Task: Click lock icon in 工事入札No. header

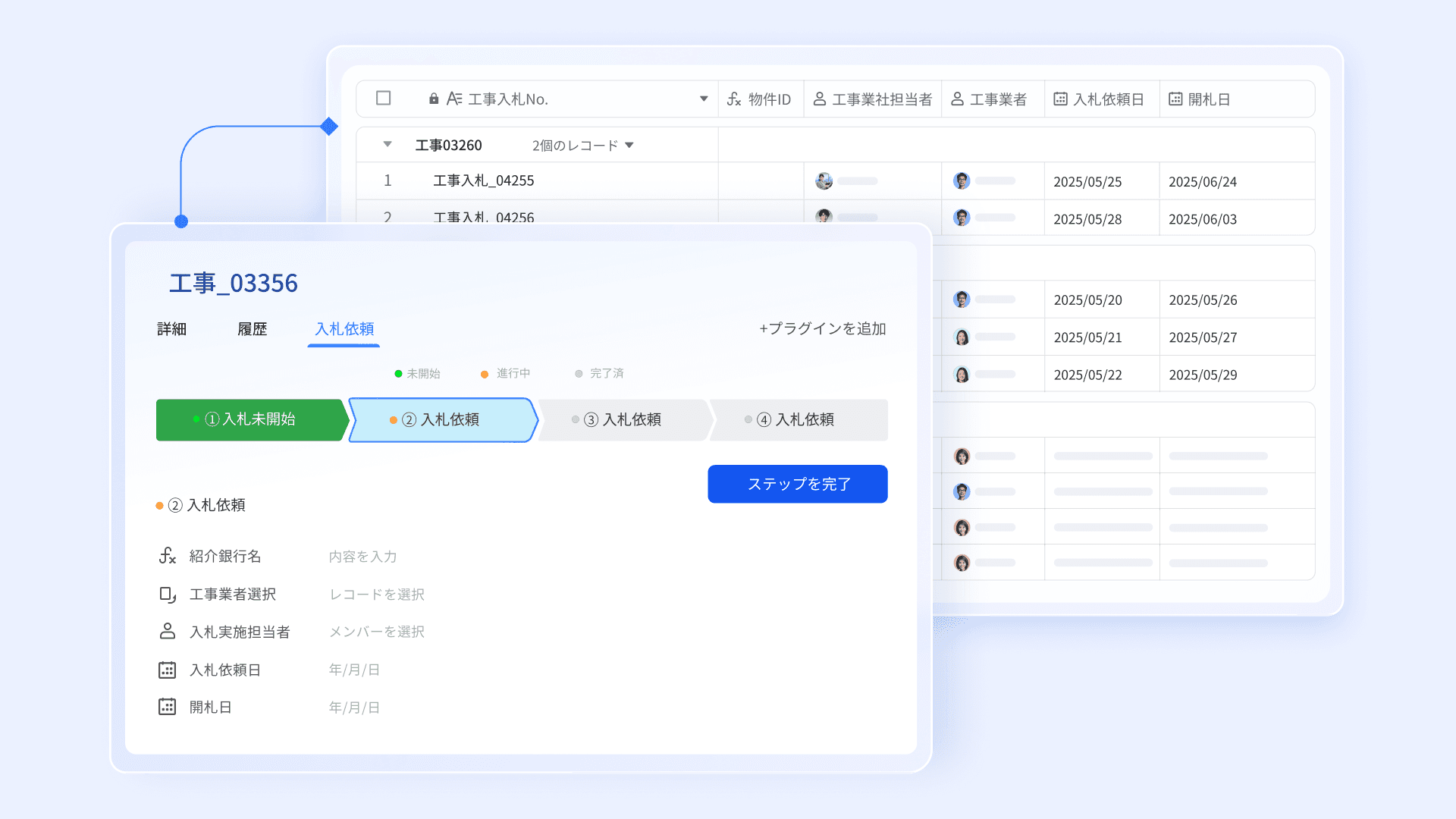Action: [x=434, y=99]
